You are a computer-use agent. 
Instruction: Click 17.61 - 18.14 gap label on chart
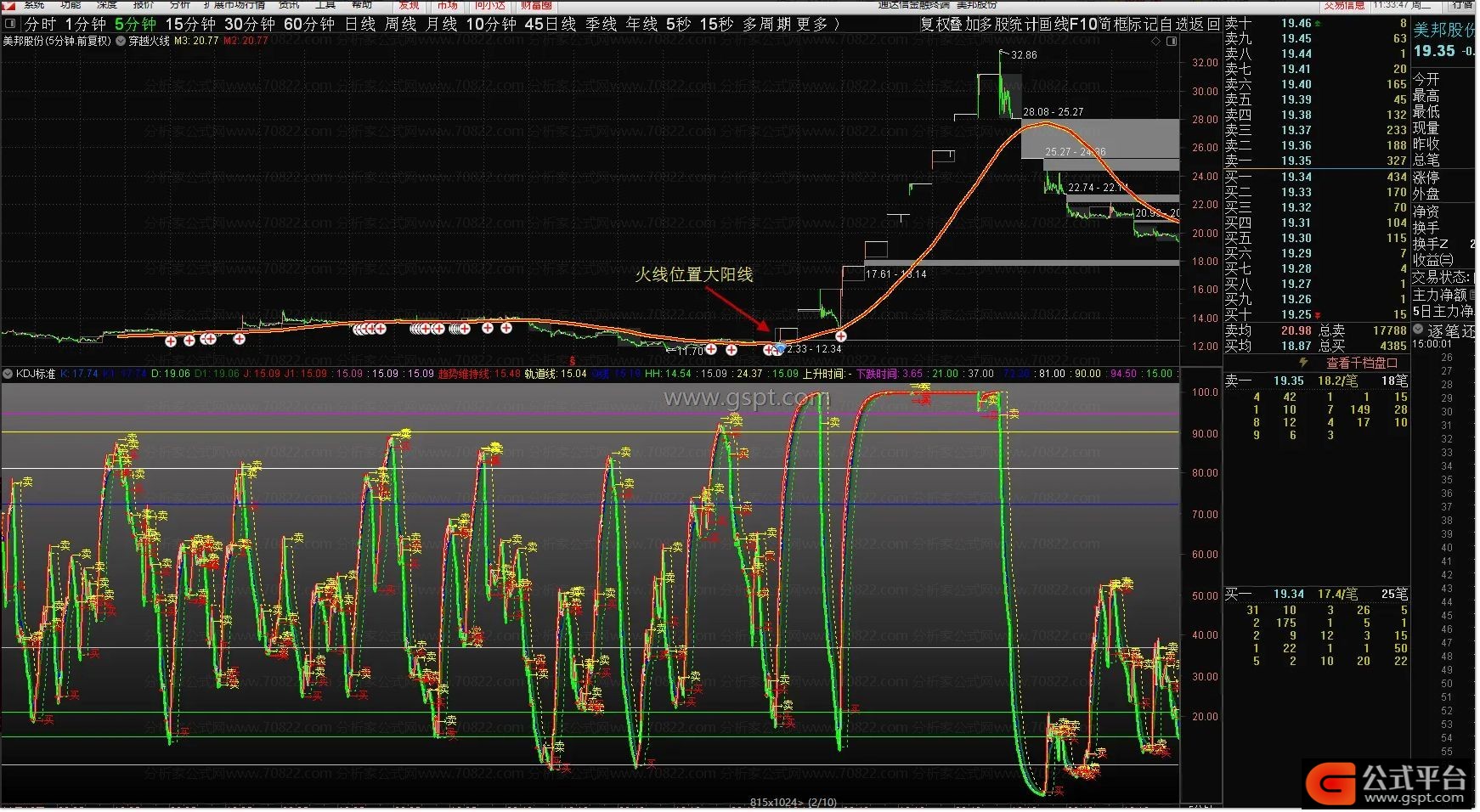tap(896, 274)
